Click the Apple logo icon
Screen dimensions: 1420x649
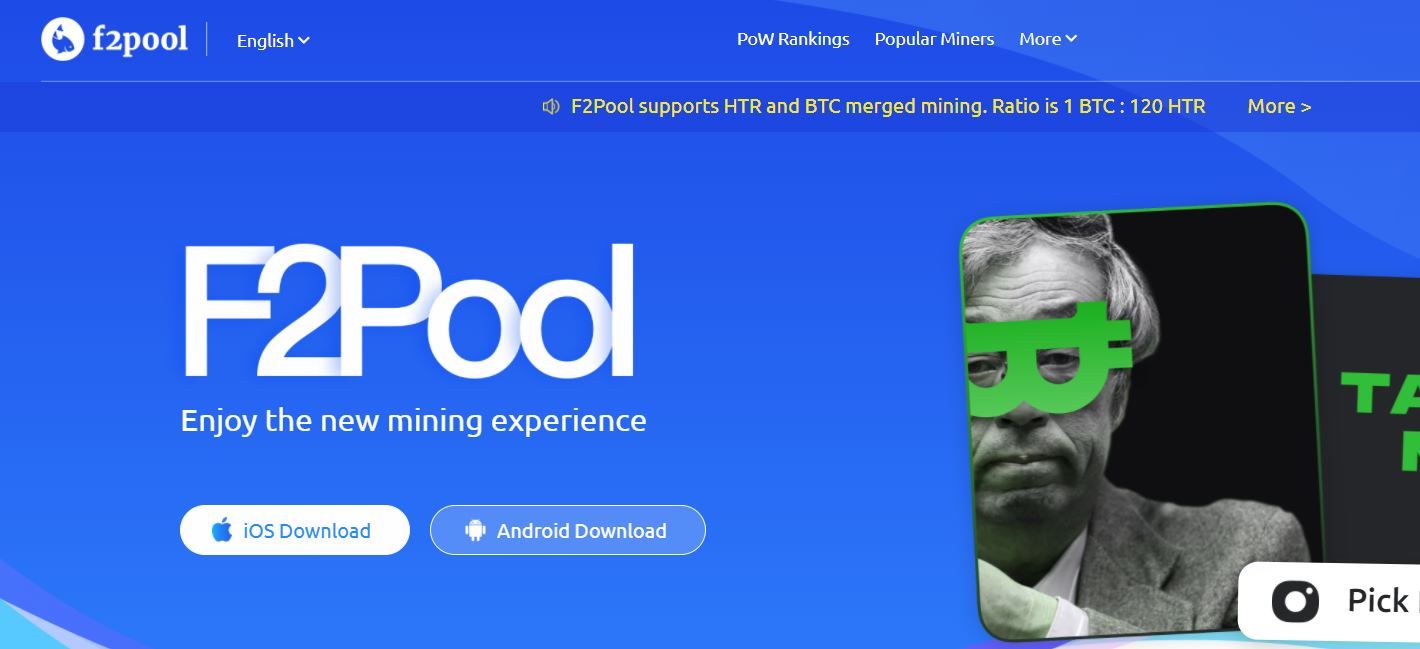pos(222,530)
